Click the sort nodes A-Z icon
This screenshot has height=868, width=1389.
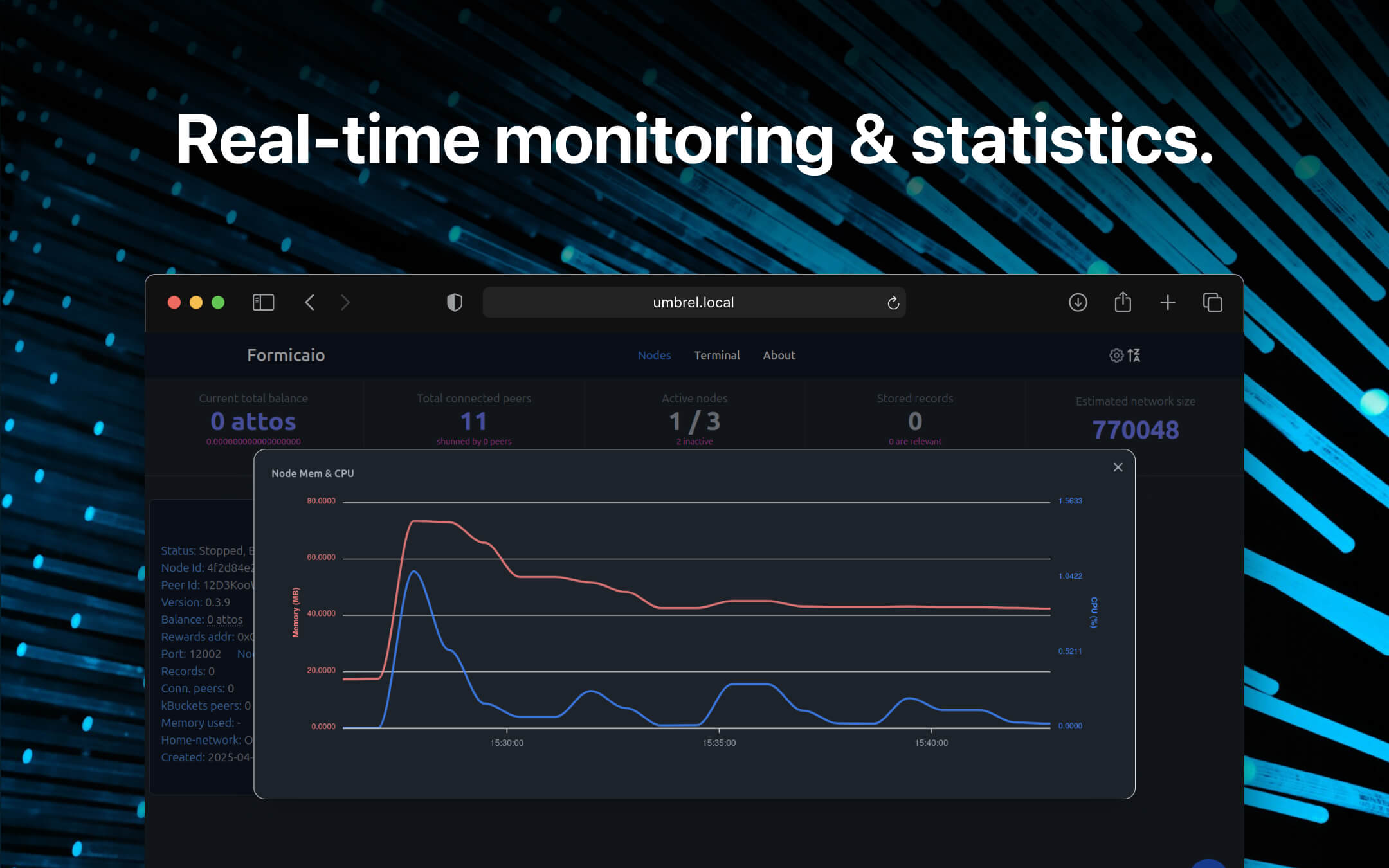pyautogui.click(x=1135, y=355)
